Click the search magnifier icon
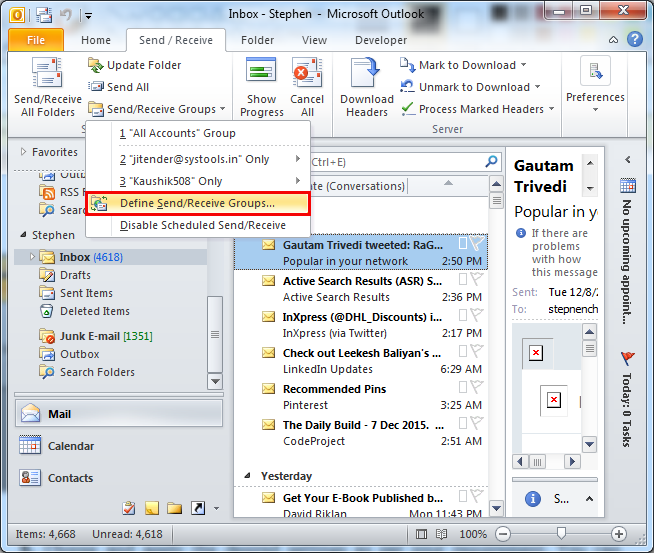This screenshot has height=553, width=656. [492, 161]
